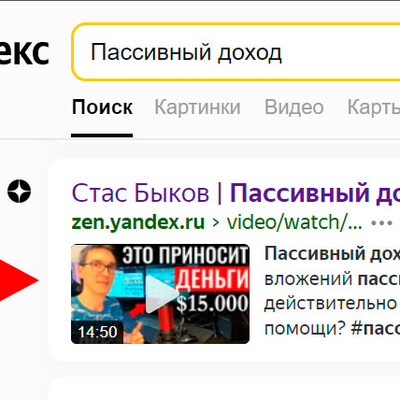Open the Видео tab

coord(294,107)
